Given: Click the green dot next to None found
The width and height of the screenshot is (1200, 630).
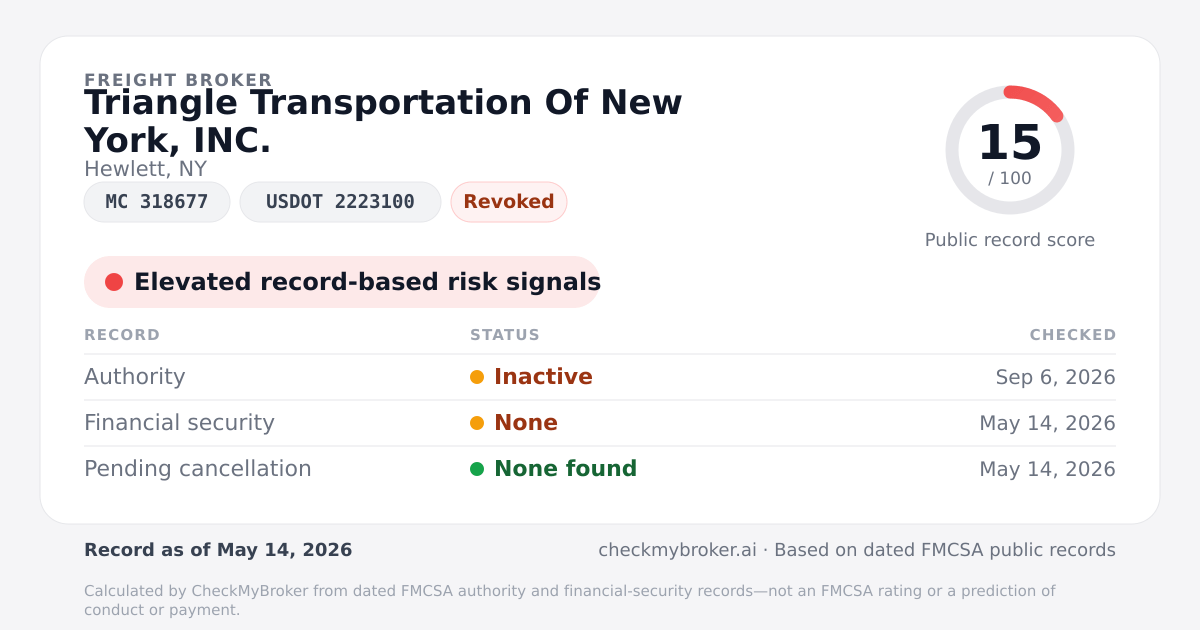Looking at the screenshot, I should [477, 469].
